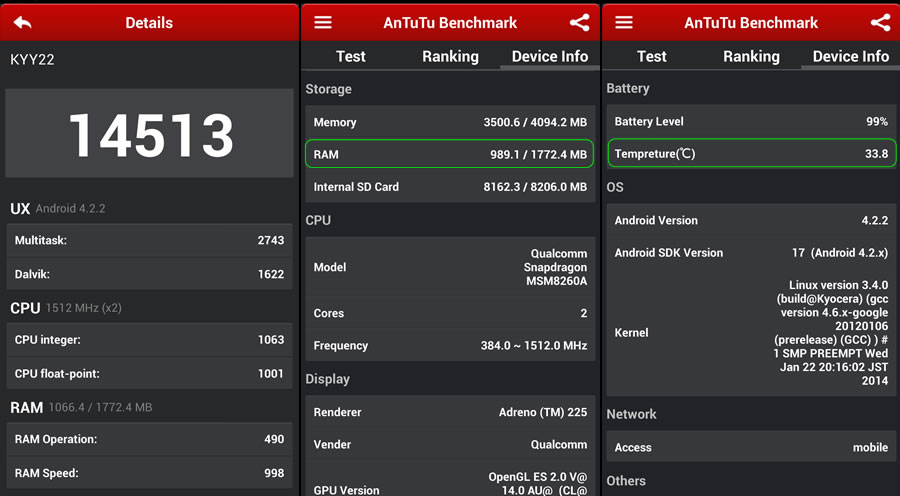The height and width of the screenshot is (496, 900).
Task: Tap the UX Android 4.2.2 heading
Action: [x=58, y=208]
